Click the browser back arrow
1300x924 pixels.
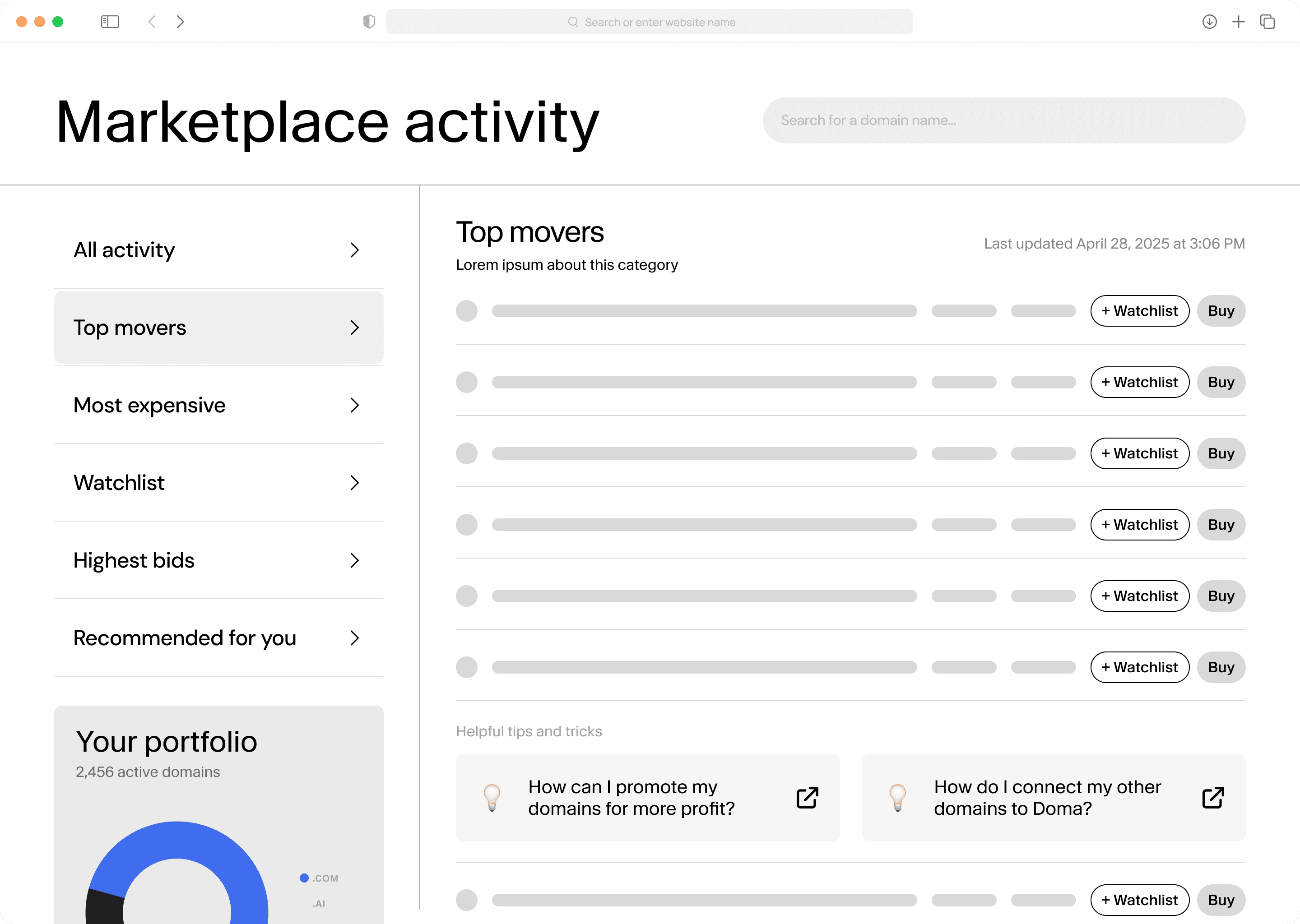click(152, 22)
